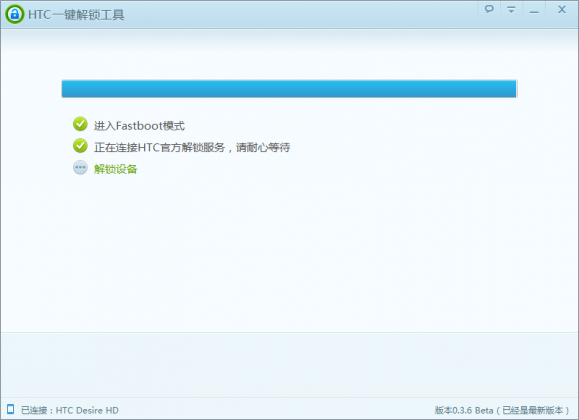Select the 进入Fastboot模式 step text
Viewport: 579px width, 420px height.
pos(139,126)
